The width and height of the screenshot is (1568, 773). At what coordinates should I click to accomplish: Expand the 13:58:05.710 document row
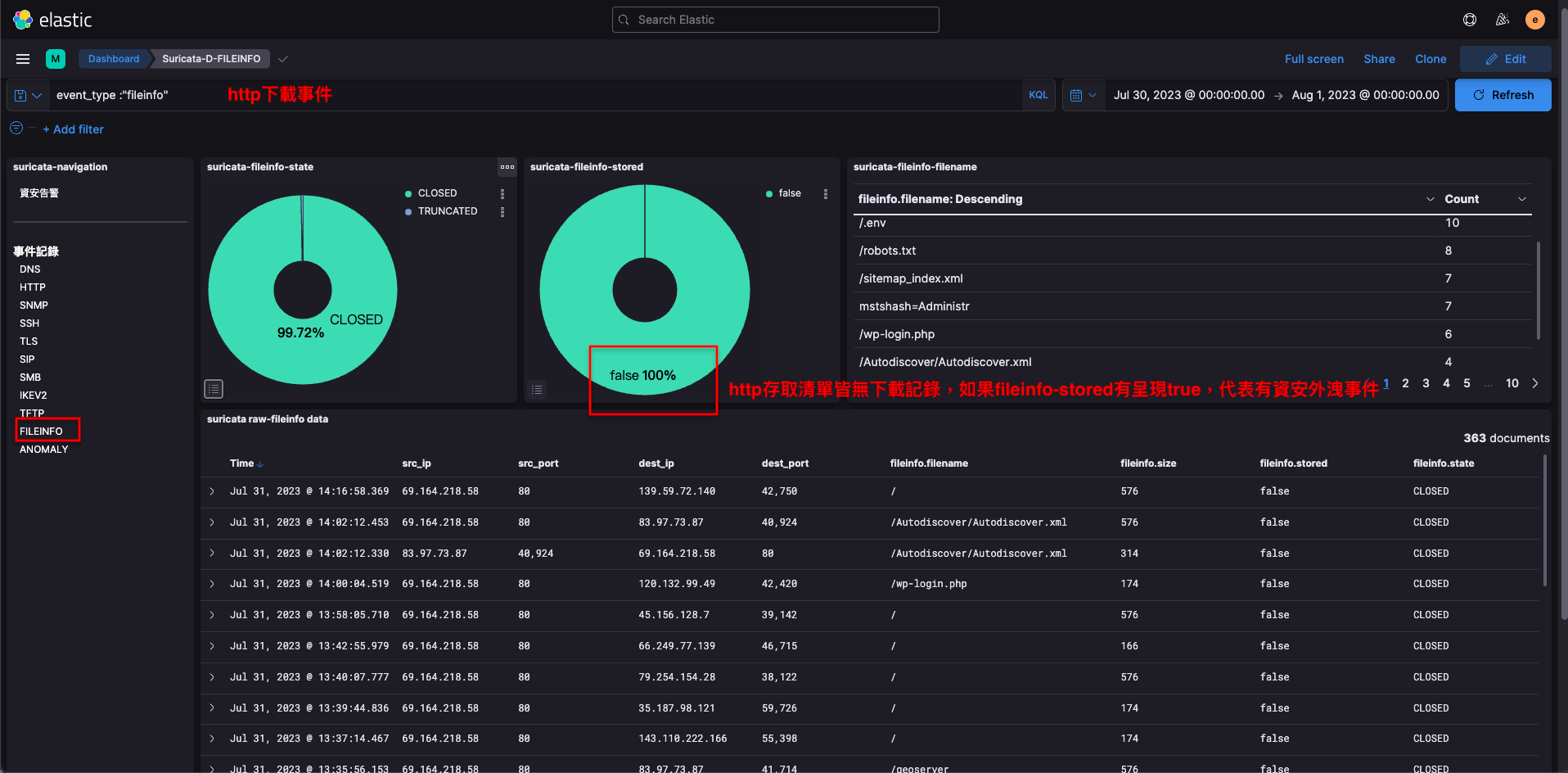pos(212,615)
